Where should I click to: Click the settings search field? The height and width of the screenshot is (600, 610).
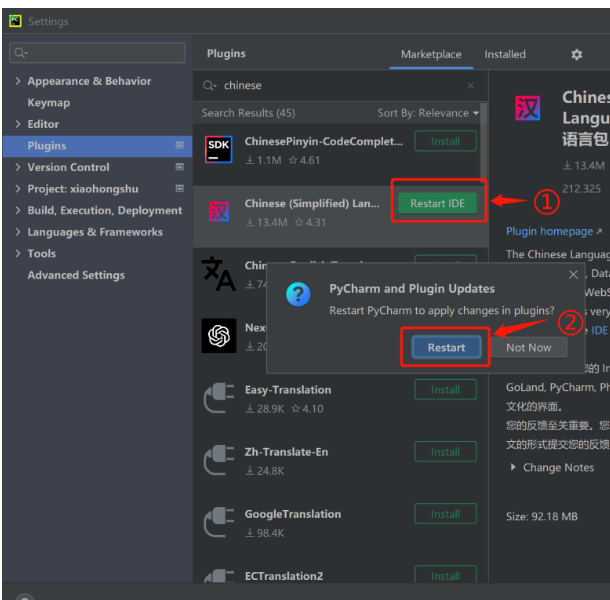coord(97,53)
